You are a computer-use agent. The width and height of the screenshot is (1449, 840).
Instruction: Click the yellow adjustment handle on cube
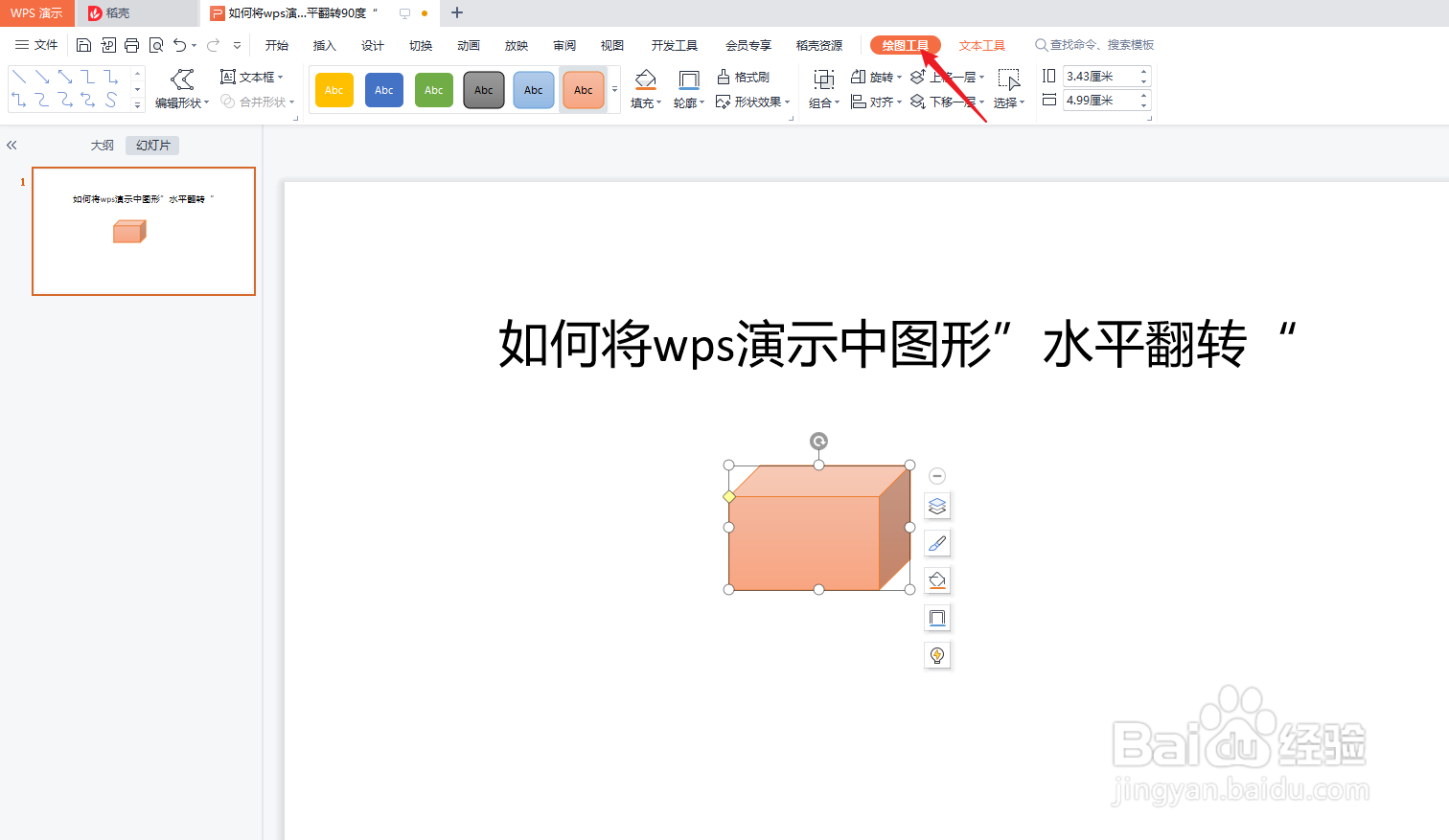tap(729, 496)
